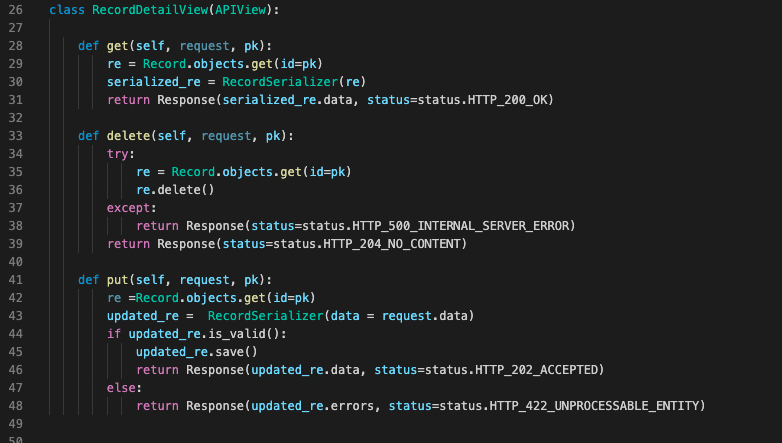Place cursor on the RecordDetailView class name

click(x=150, y=10)
